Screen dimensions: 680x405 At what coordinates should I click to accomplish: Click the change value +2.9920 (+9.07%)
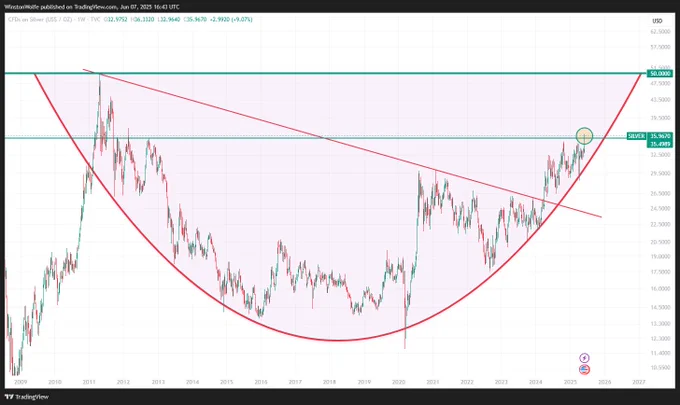coord(231,20)
